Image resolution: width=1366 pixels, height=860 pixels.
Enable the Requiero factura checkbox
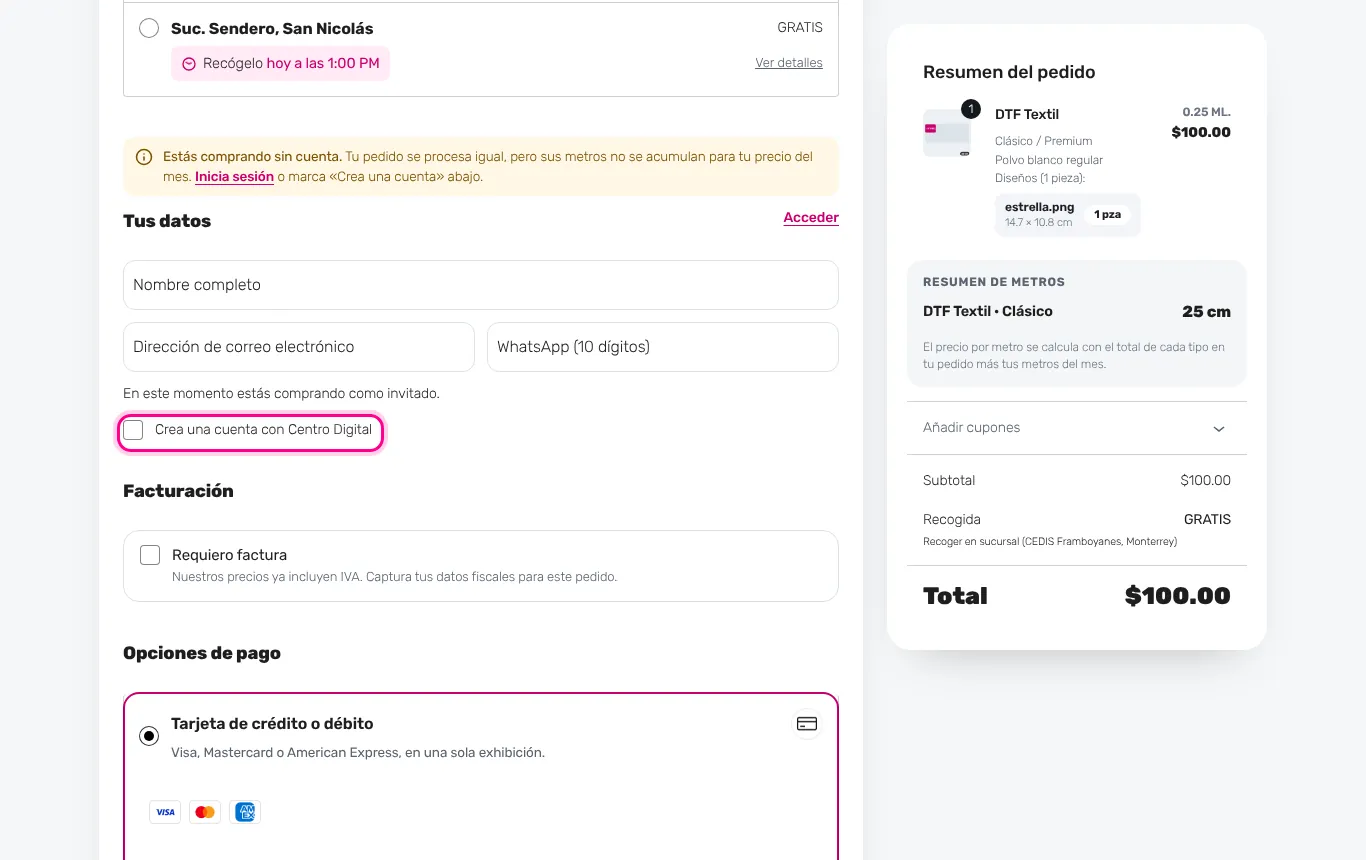[150, 555]
